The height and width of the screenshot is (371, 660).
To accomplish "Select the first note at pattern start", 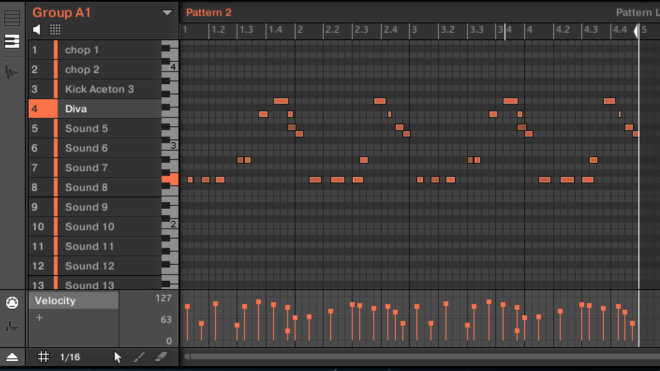I will (x=190, y=180).
